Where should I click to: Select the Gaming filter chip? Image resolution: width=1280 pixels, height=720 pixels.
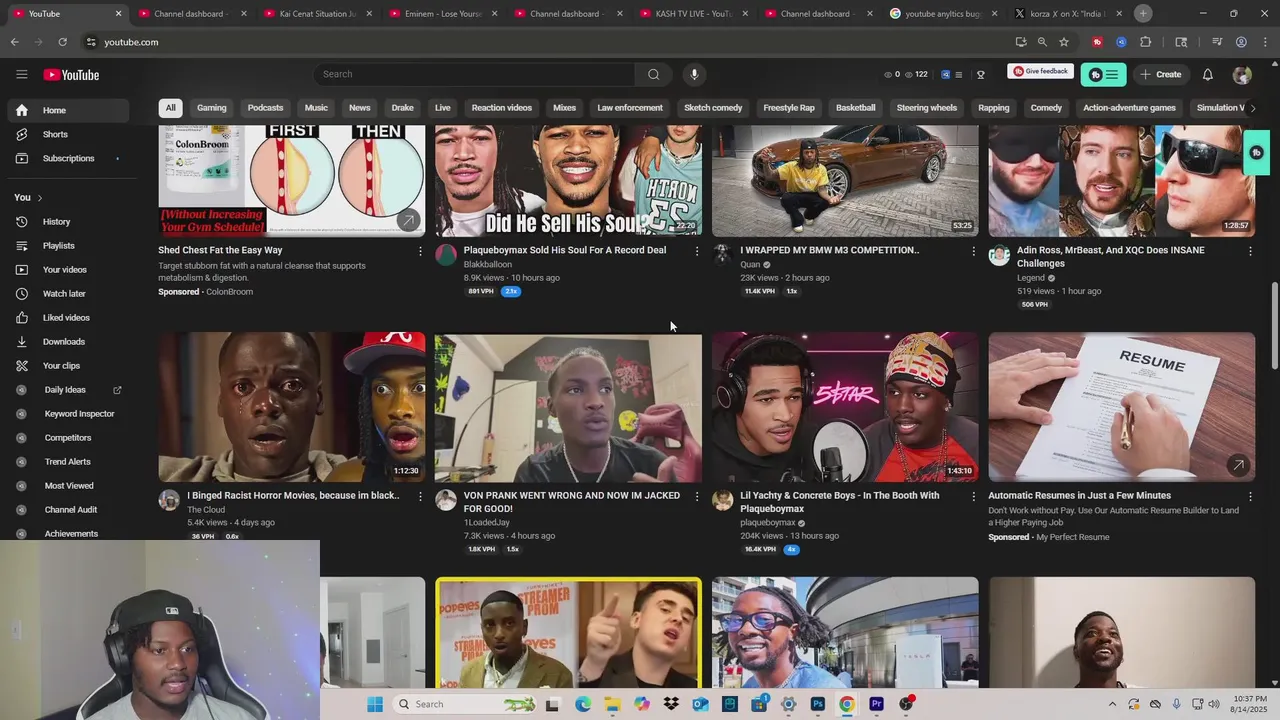[212, 108]
